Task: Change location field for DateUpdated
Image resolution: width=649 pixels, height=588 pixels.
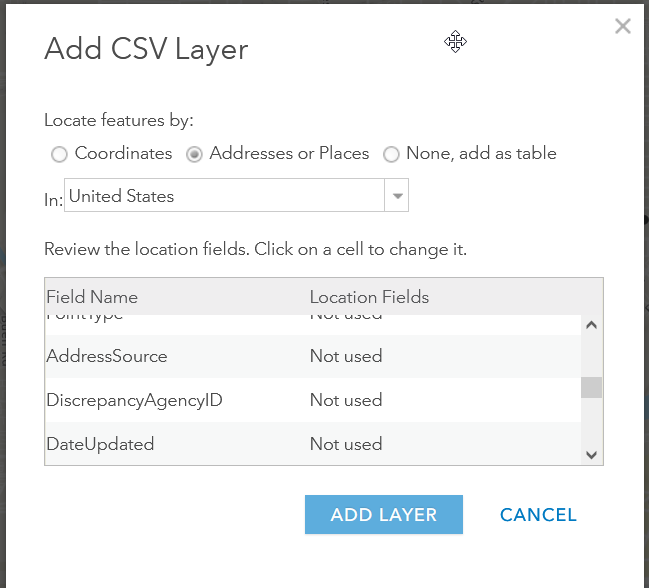Action: pos(346,444)
